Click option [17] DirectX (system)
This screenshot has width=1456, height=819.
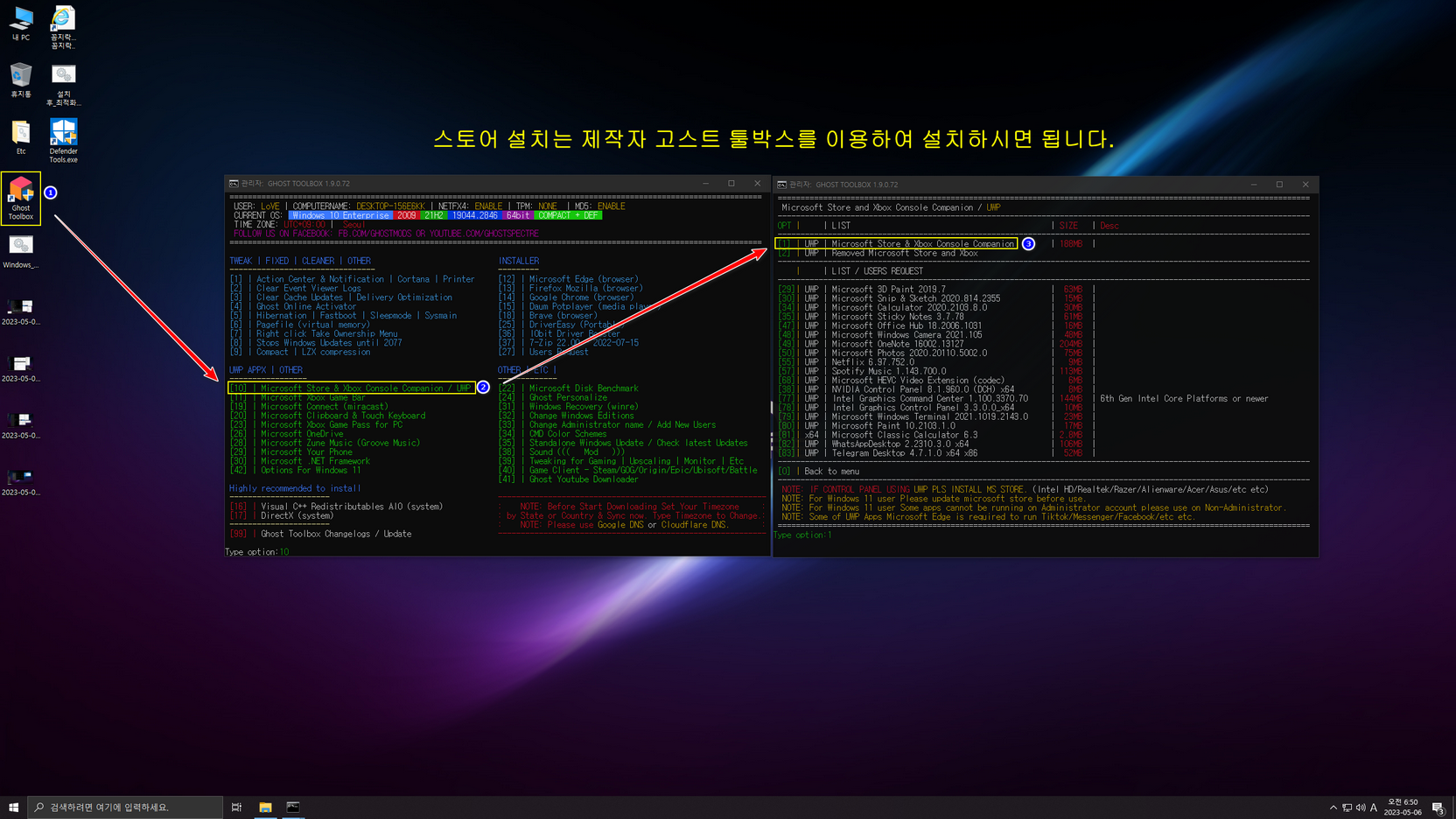coord(281,515)
